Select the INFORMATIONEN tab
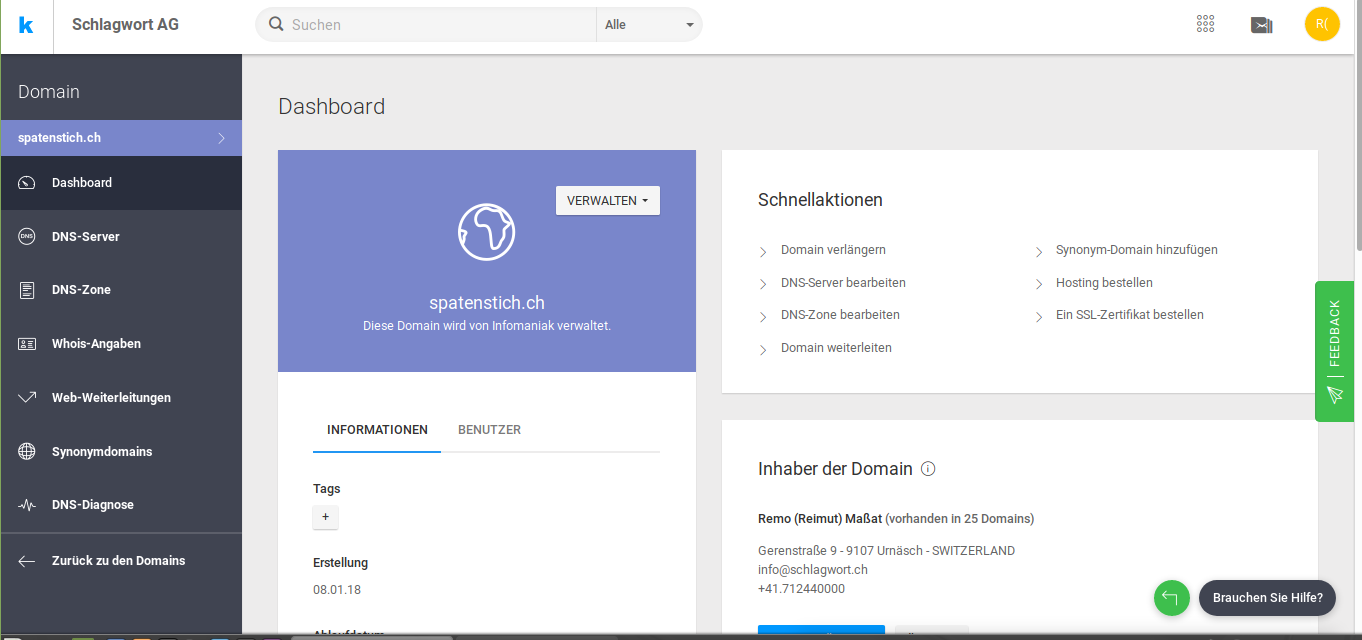Viewport: 1362px width, 640px height. click(377, 430)
